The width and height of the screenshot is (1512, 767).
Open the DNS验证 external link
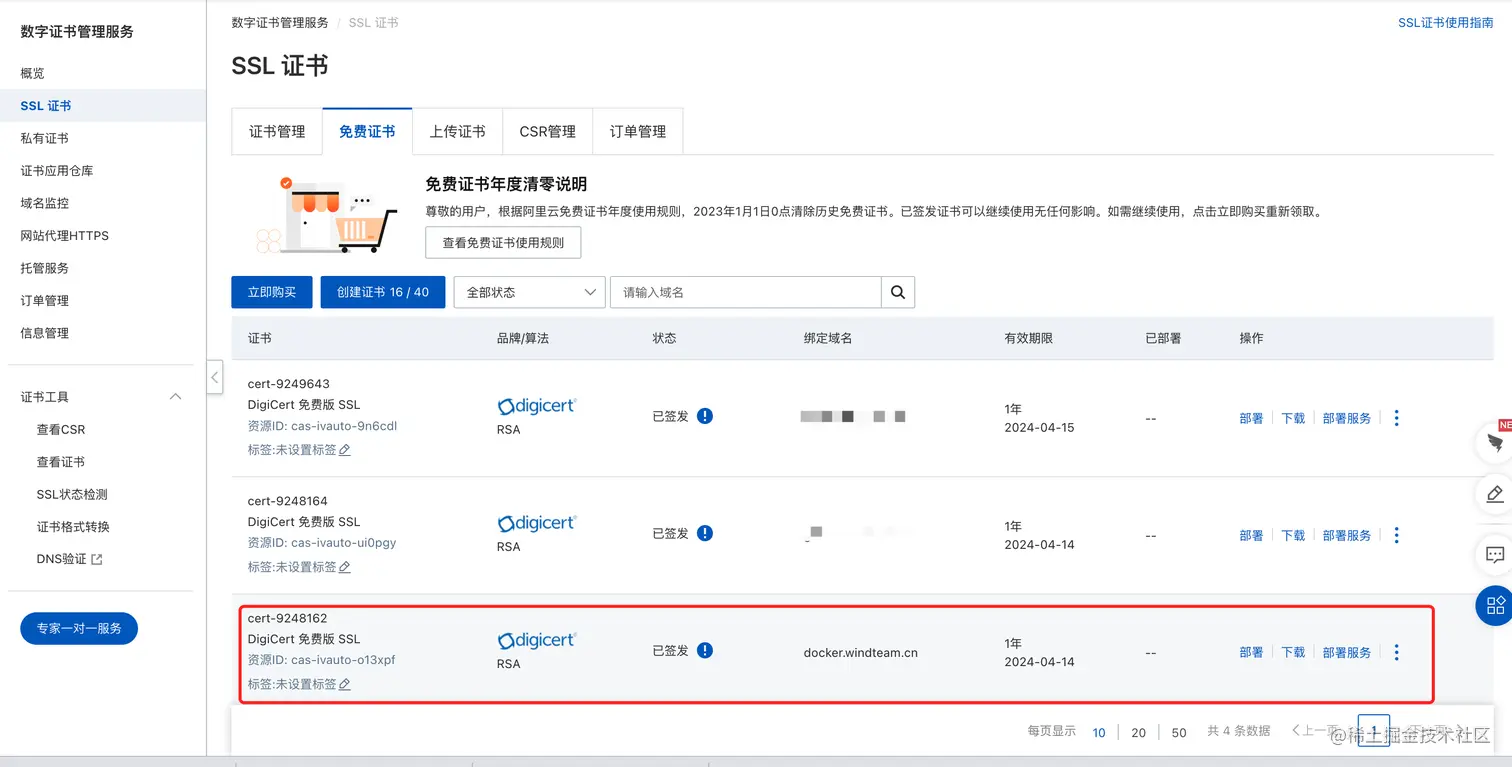pos(69,559)
